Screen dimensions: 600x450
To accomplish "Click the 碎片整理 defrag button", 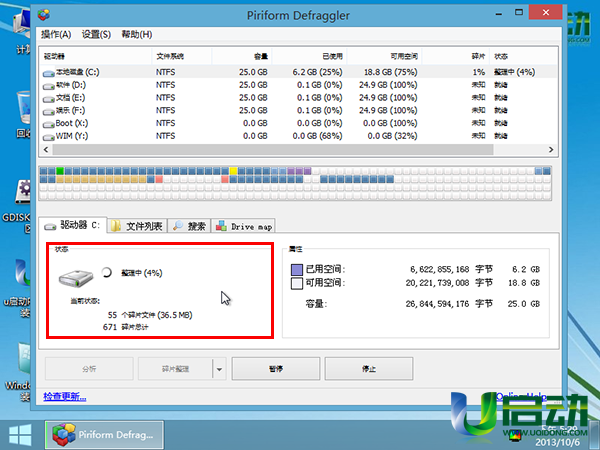I will click(x=175, y=368).
